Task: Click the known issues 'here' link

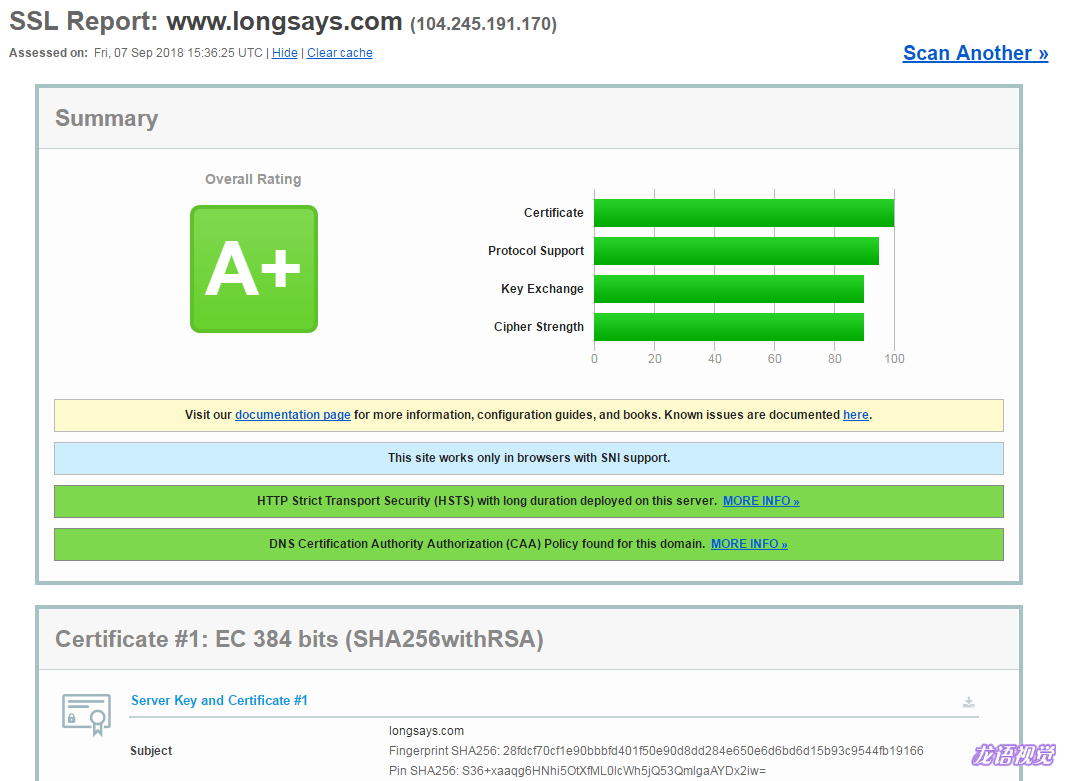Action: pyautogui.click(x=855, y=415)
